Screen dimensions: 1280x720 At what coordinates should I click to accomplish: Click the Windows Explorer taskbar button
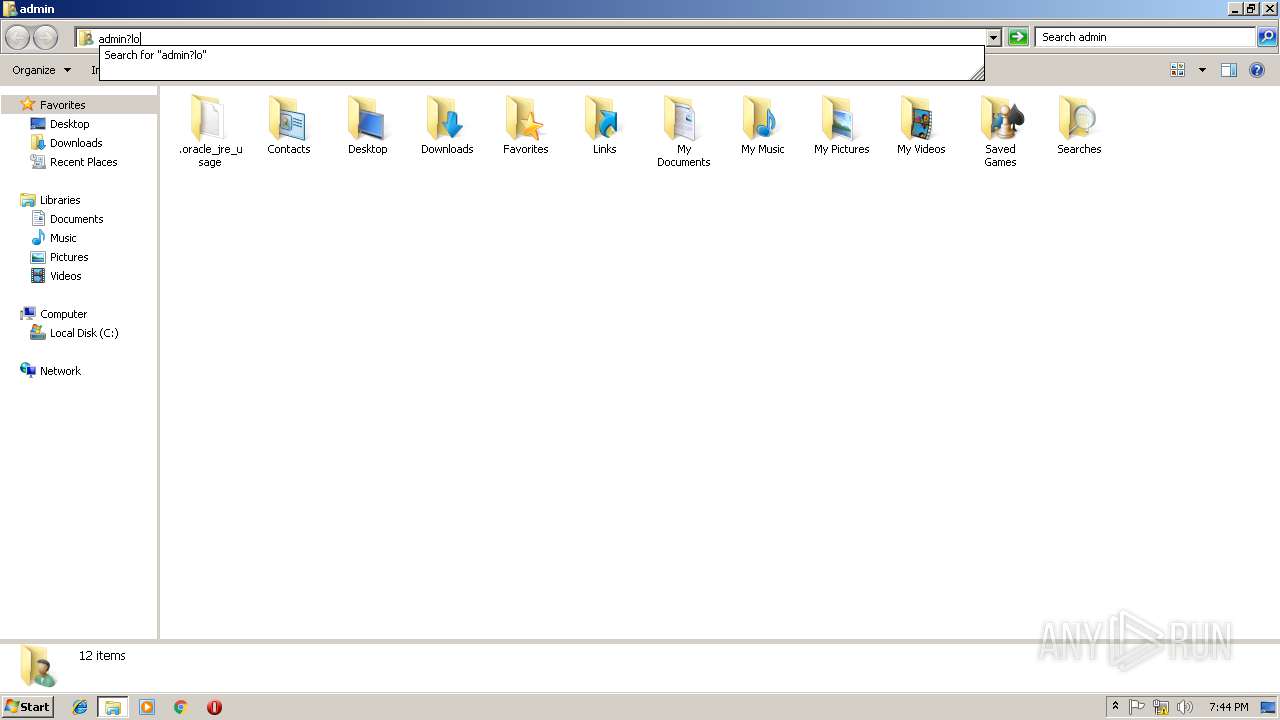coord(113,707)
